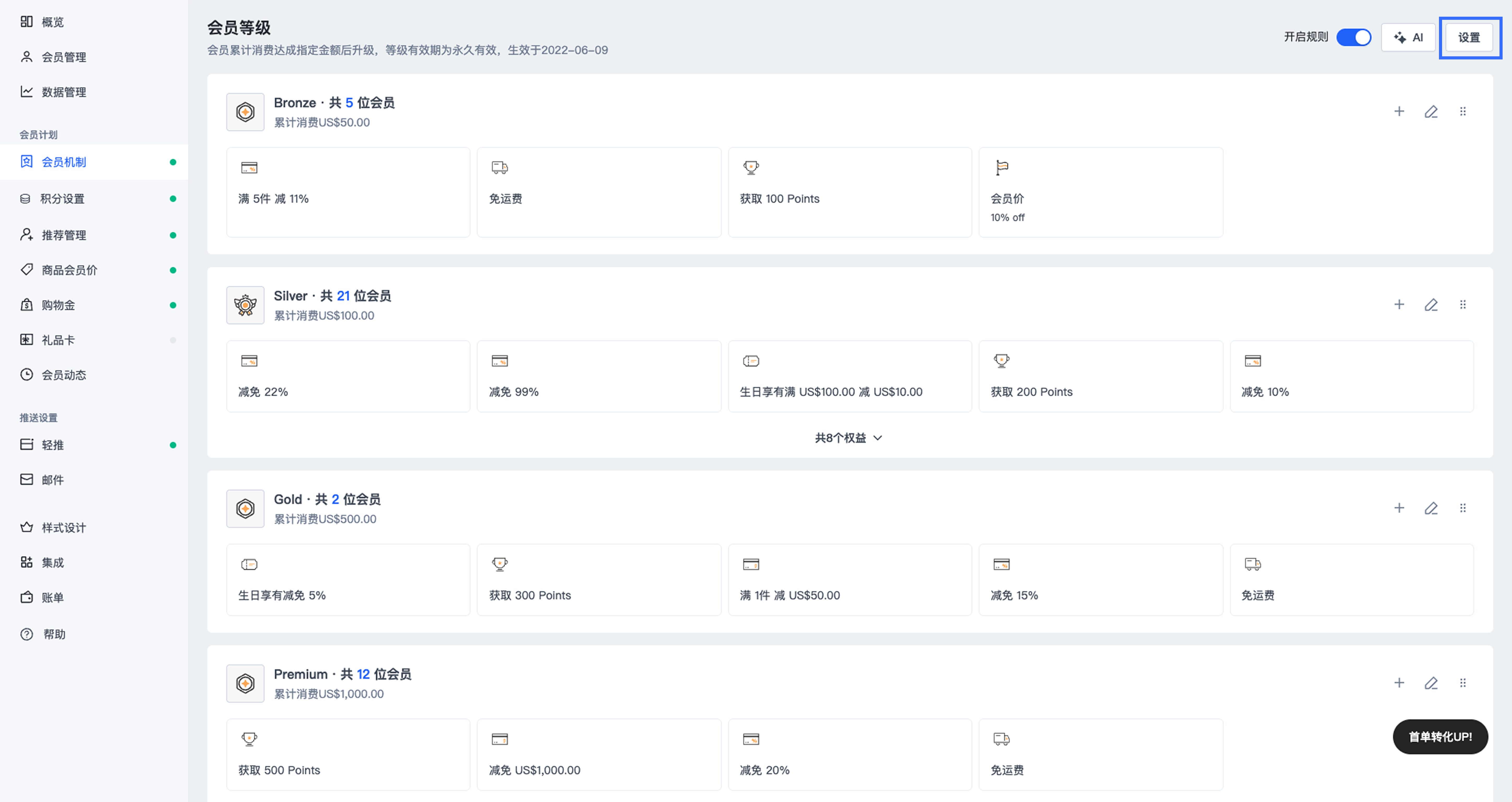Open Bronze 会员价 10% off card
This screenshot has width=1512, height=802.
coord(1101,192)
